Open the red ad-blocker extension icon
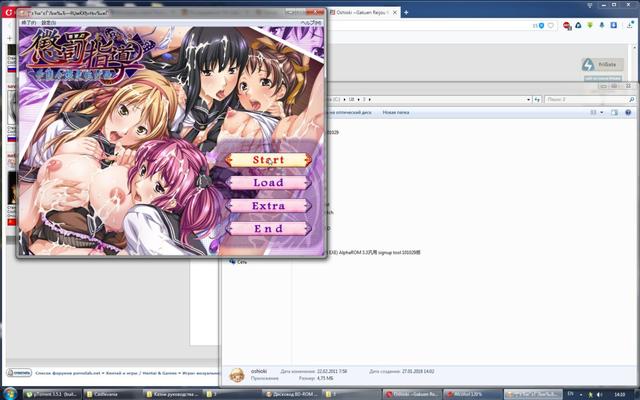This screenshot has height=400, width=640. (567, 26)
